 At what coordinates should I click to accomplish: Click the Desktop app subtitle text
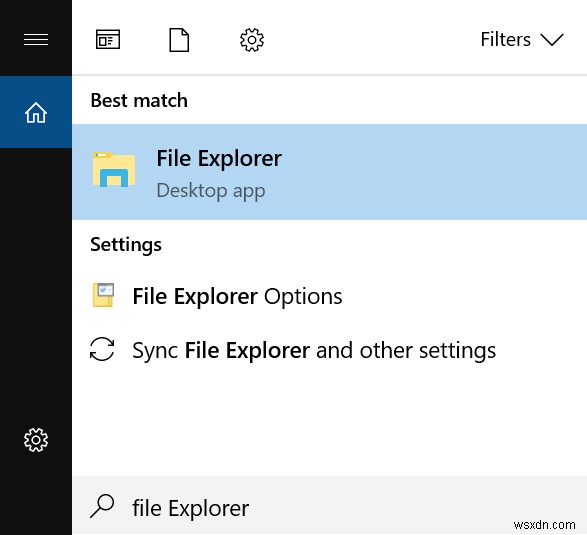[211, 191]
